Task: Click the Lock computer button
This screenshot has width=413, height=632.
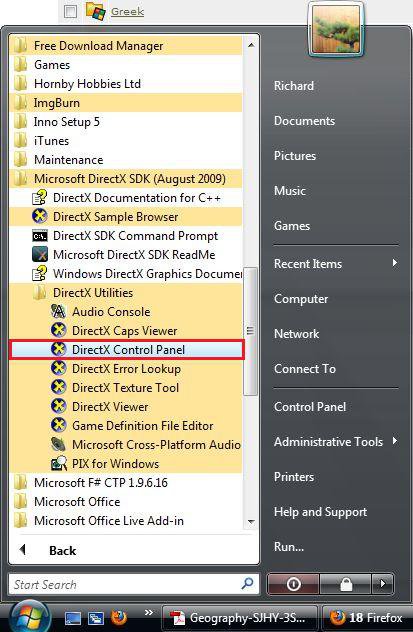Action: pyautogui.click(x=346, y=583)
